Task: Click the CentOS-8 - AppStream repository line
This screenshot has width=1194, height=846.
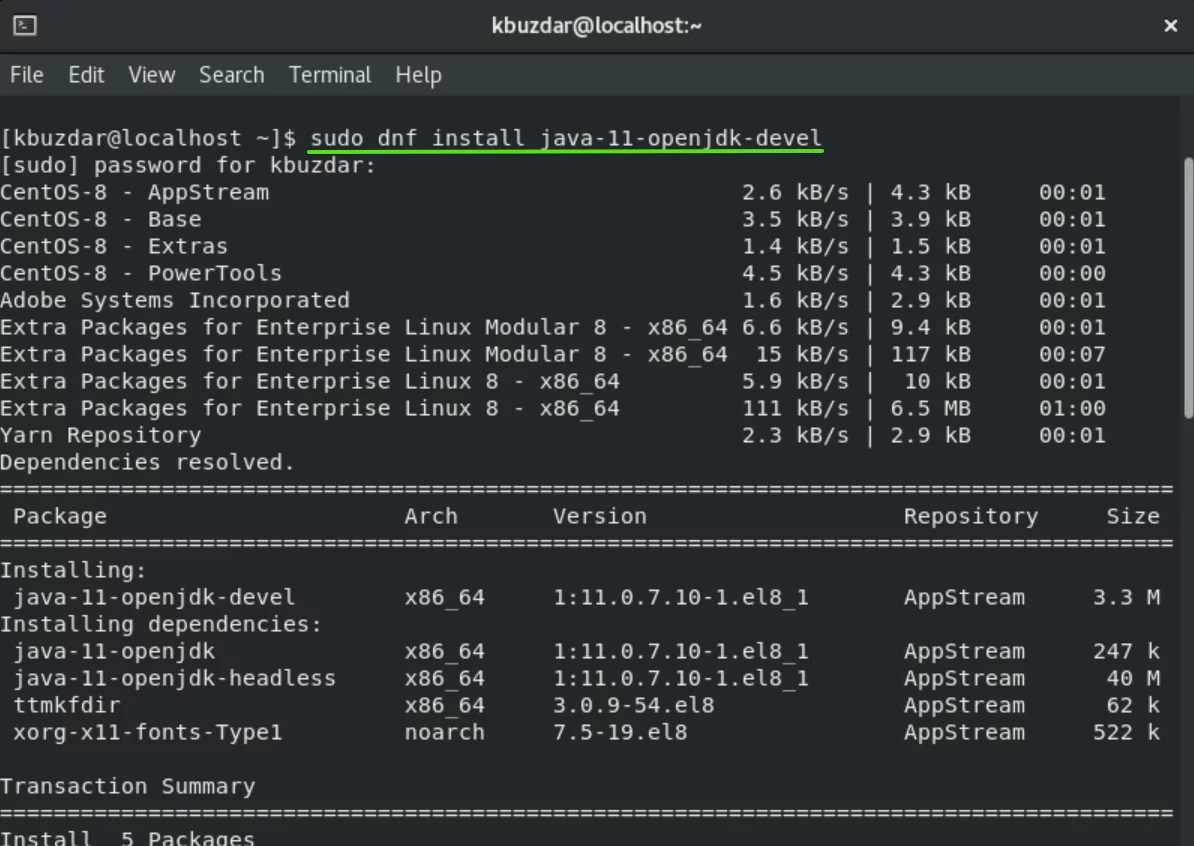Action: [x=553, y=192]
